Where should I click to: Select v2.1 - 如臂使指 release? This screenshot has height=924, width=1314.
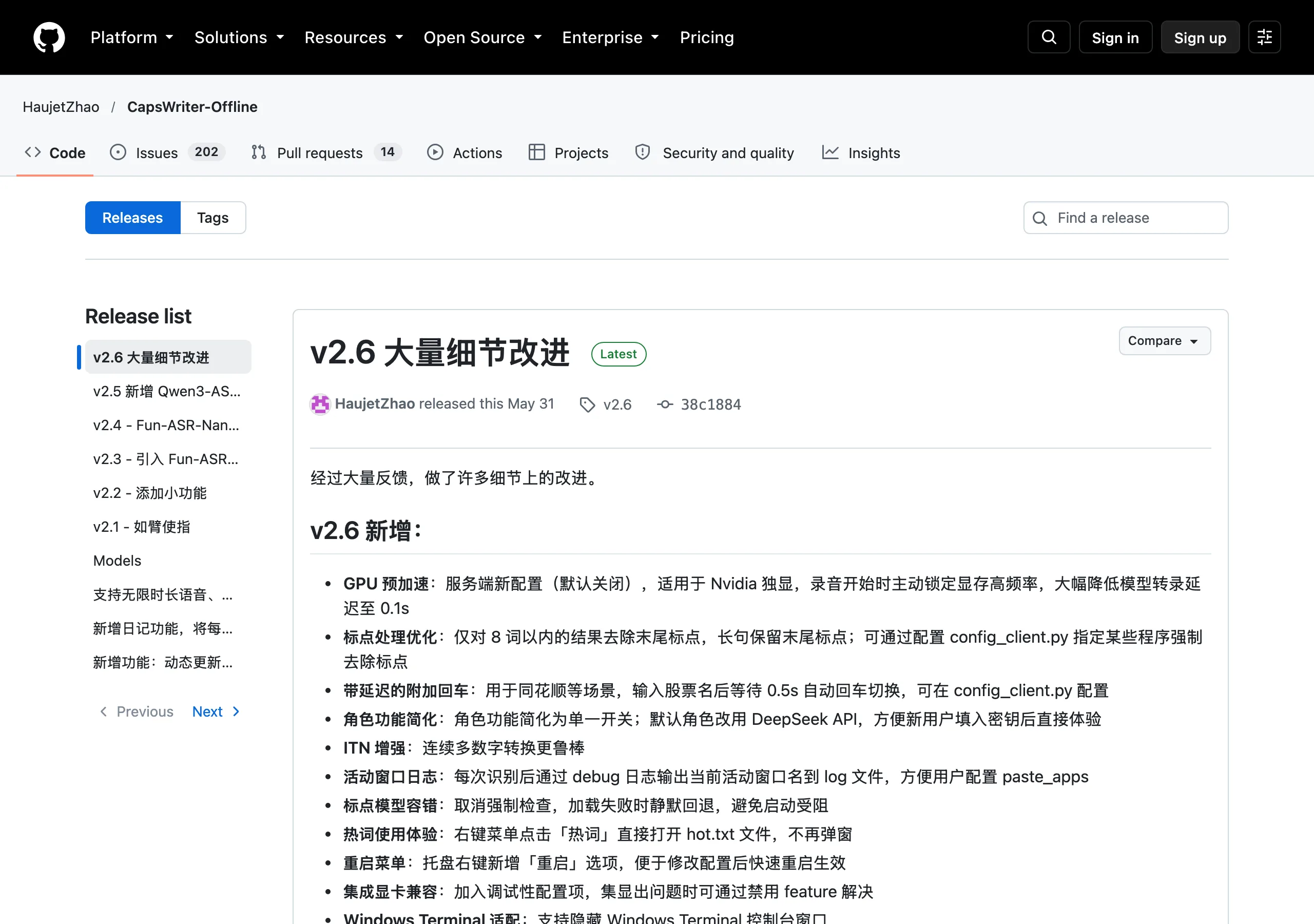point(168,526)
